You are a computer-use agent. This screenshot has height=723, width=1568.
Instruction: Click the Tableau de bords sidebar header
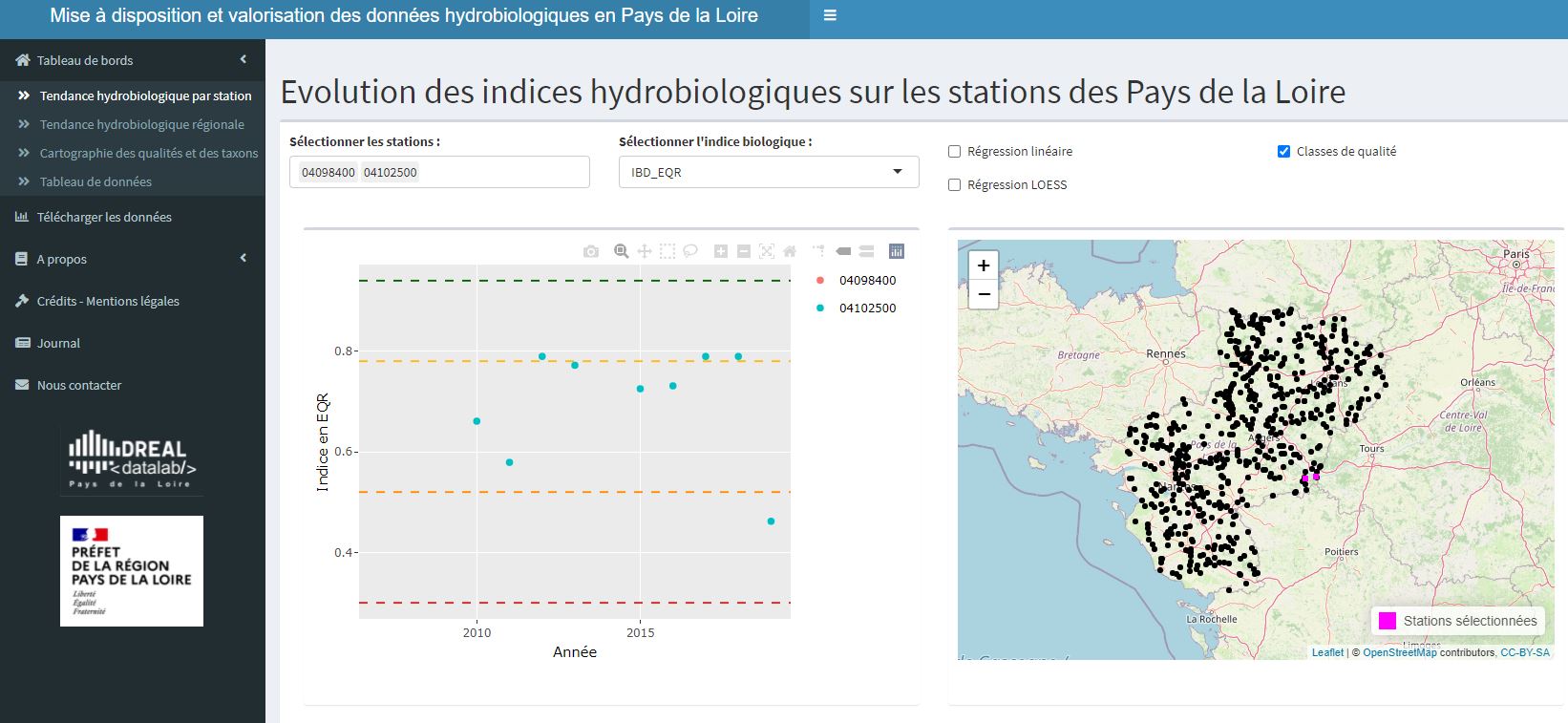(x=132, y=60)
